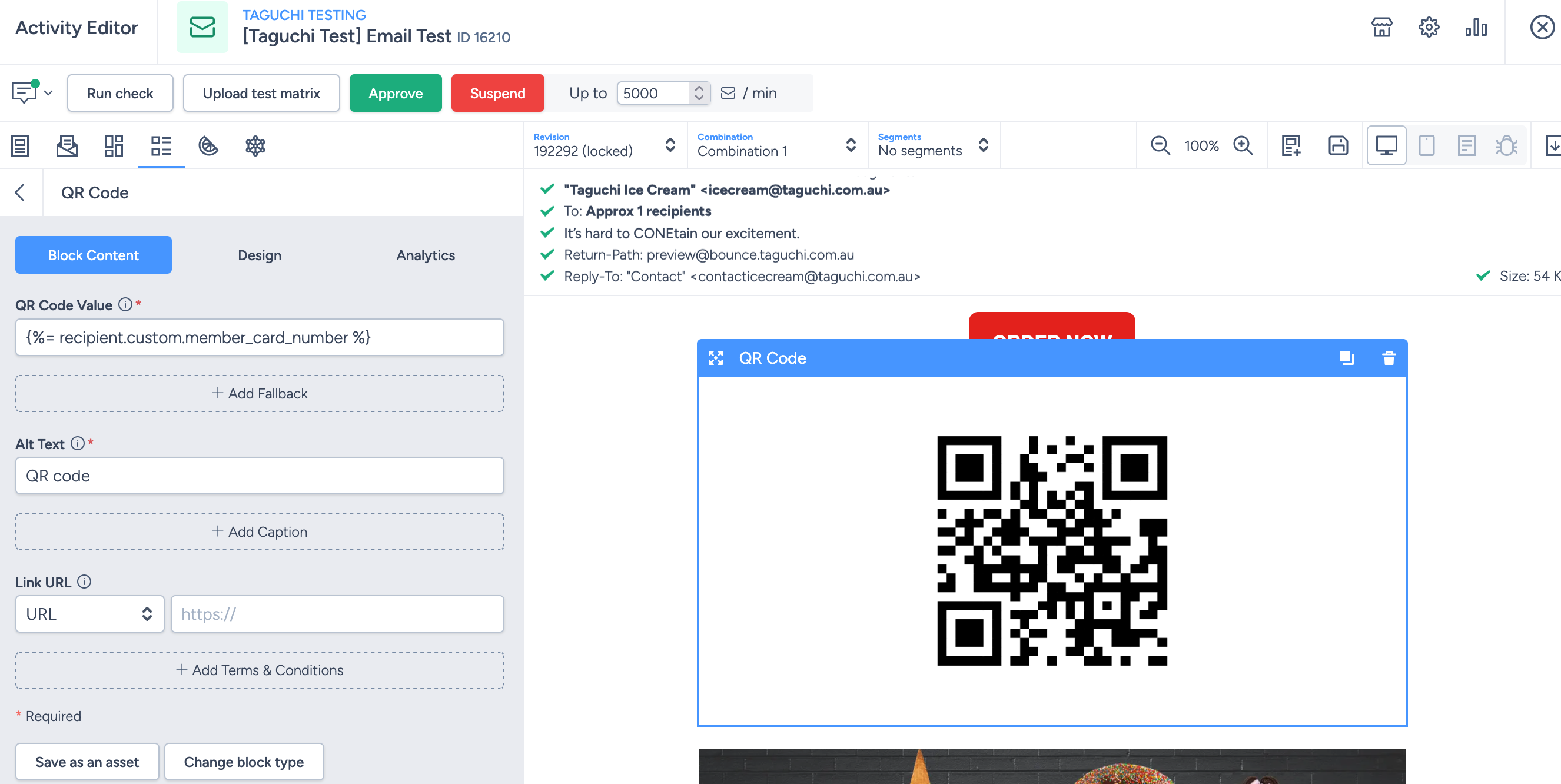Click the email activity envelope icon
Viewport: 1561px width, 784px height.
202,27
